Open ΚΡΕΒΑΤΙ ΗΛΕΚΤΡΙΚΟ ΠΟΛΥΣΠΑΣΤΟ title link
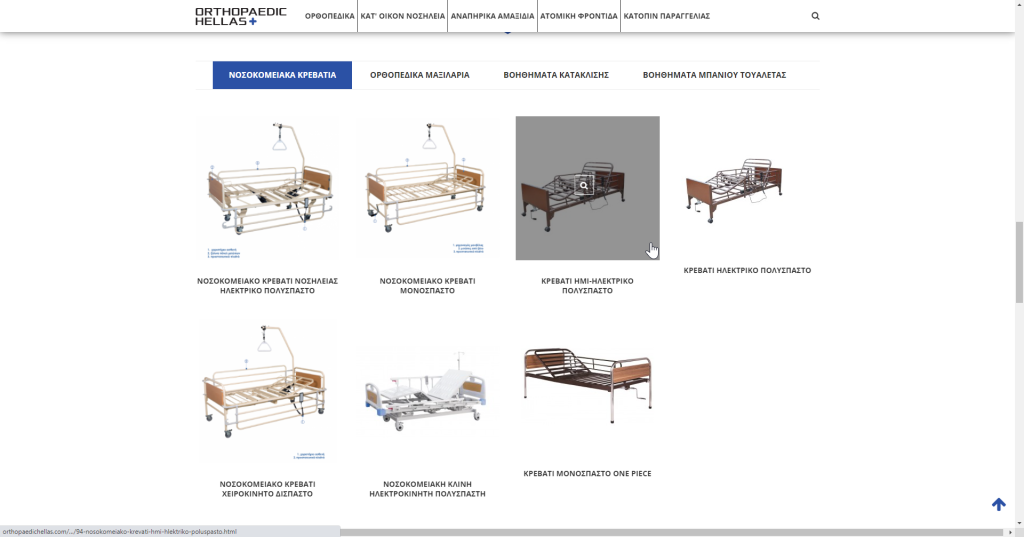Viewport: 1024px width, 537px height. (747, 270)
